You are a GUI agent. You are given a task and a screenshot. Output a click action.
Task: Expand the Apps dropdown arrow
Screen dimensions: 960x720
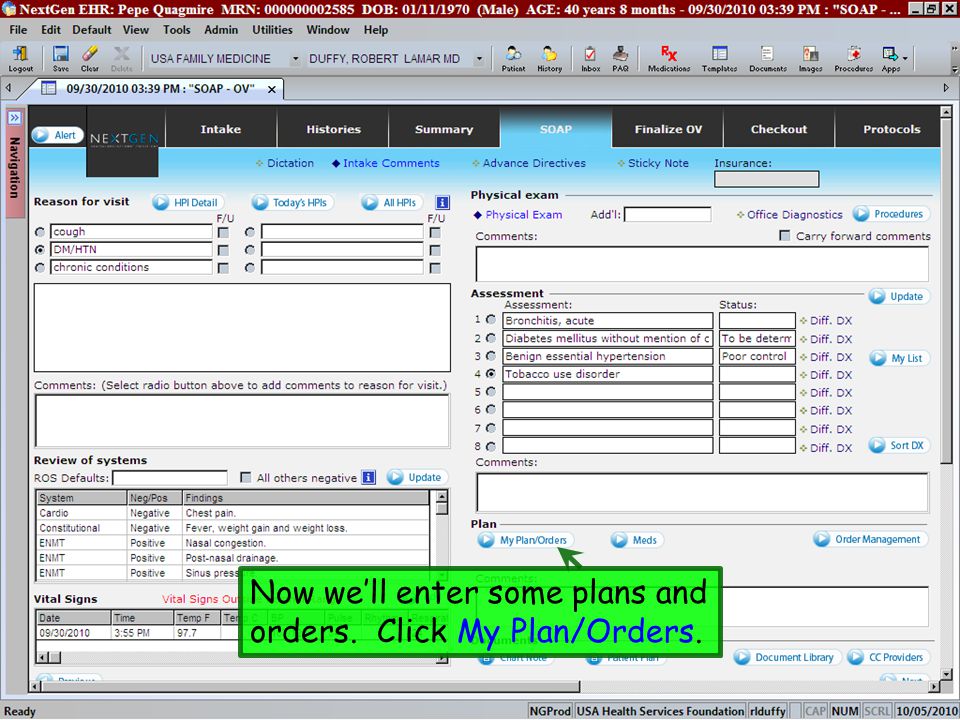905,59
